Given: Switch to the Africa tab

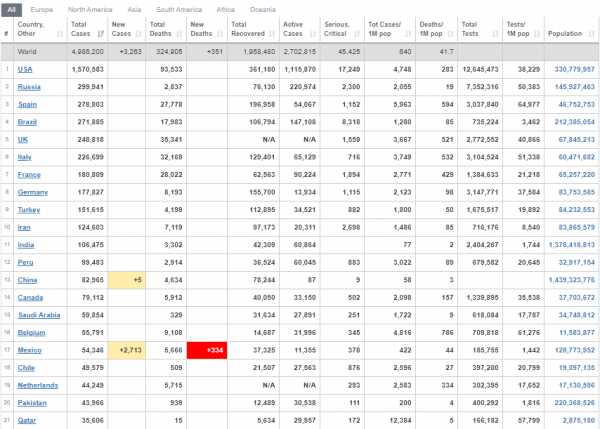Looking at the screenshot, I should point(225,10).
